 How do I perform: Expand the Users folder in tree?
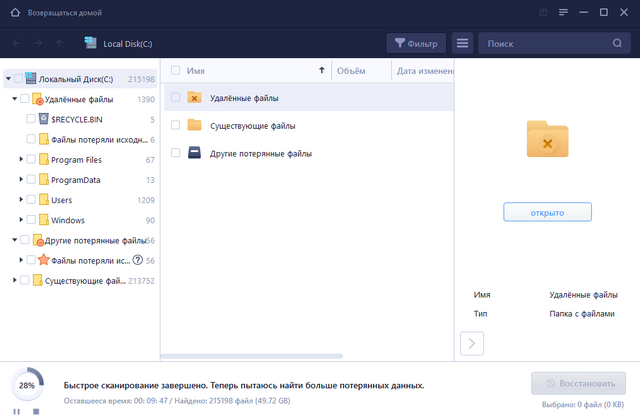21,200
